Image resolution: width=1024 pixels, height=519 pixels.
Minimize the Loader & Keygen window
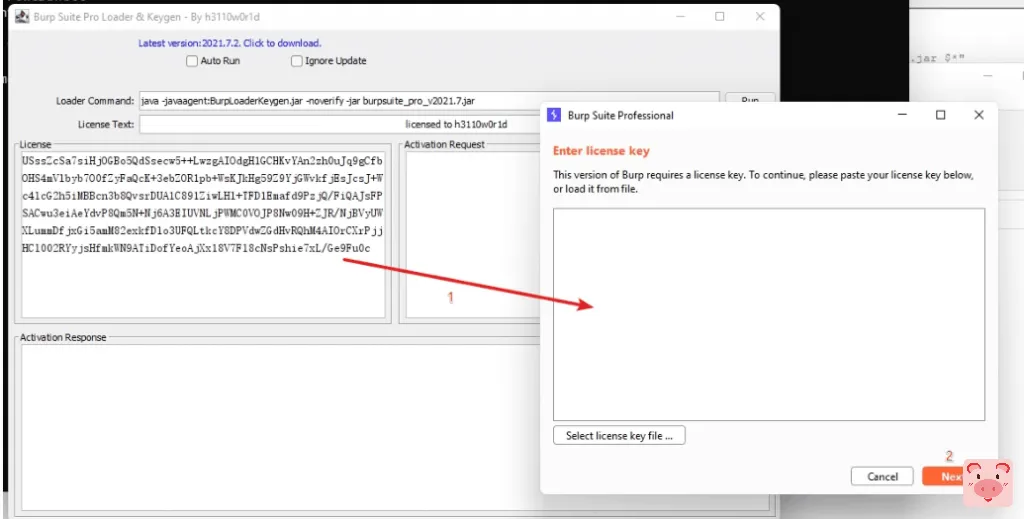tap(680, 17)
